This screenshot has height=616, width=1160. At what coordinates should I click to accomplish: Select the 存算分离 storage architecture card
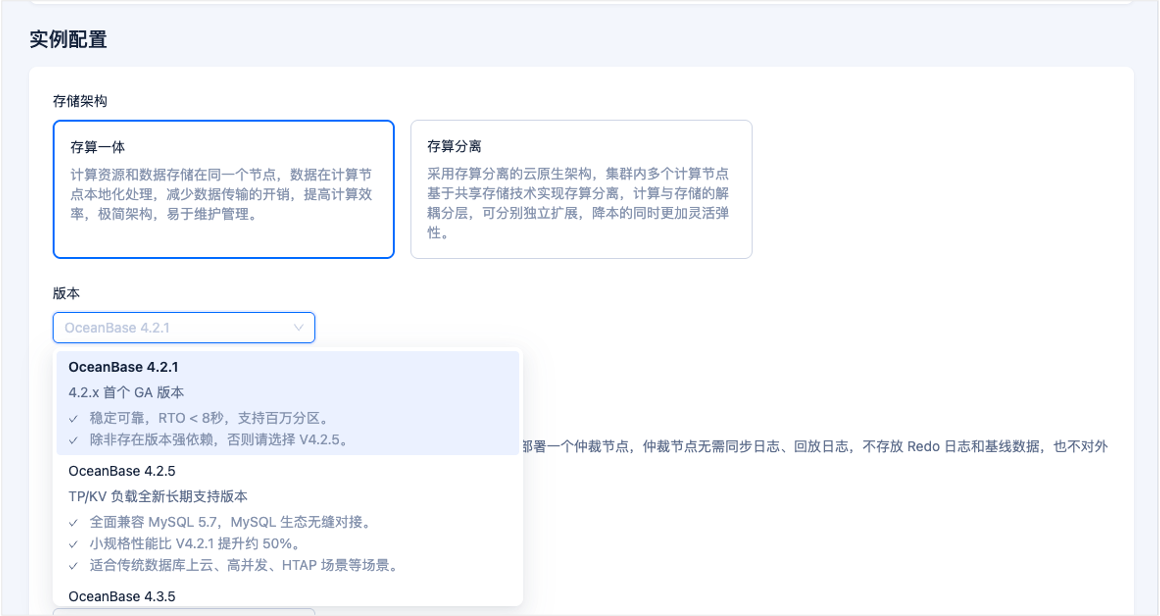581,189
